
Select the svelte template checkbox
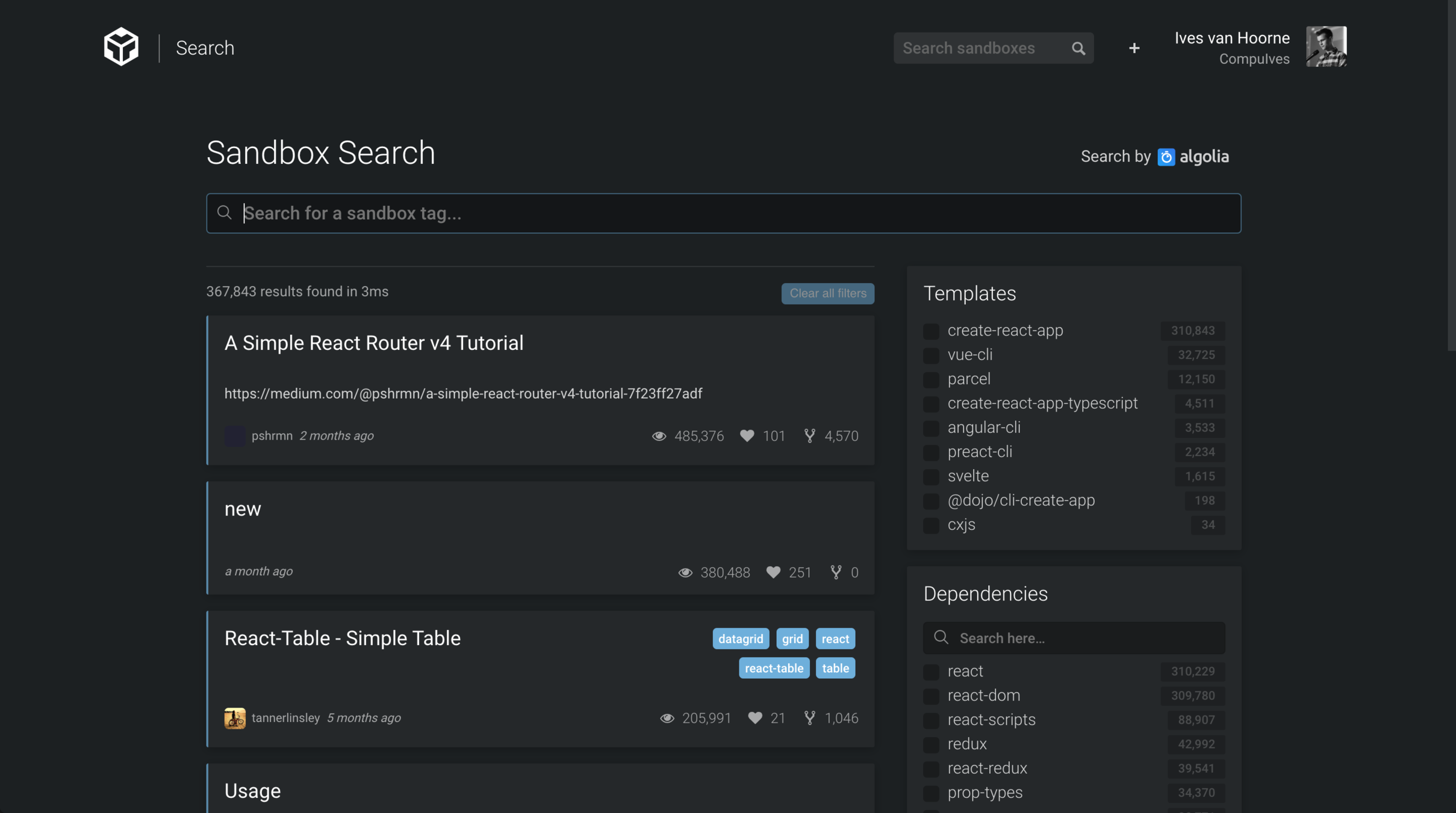pos(931,476)
